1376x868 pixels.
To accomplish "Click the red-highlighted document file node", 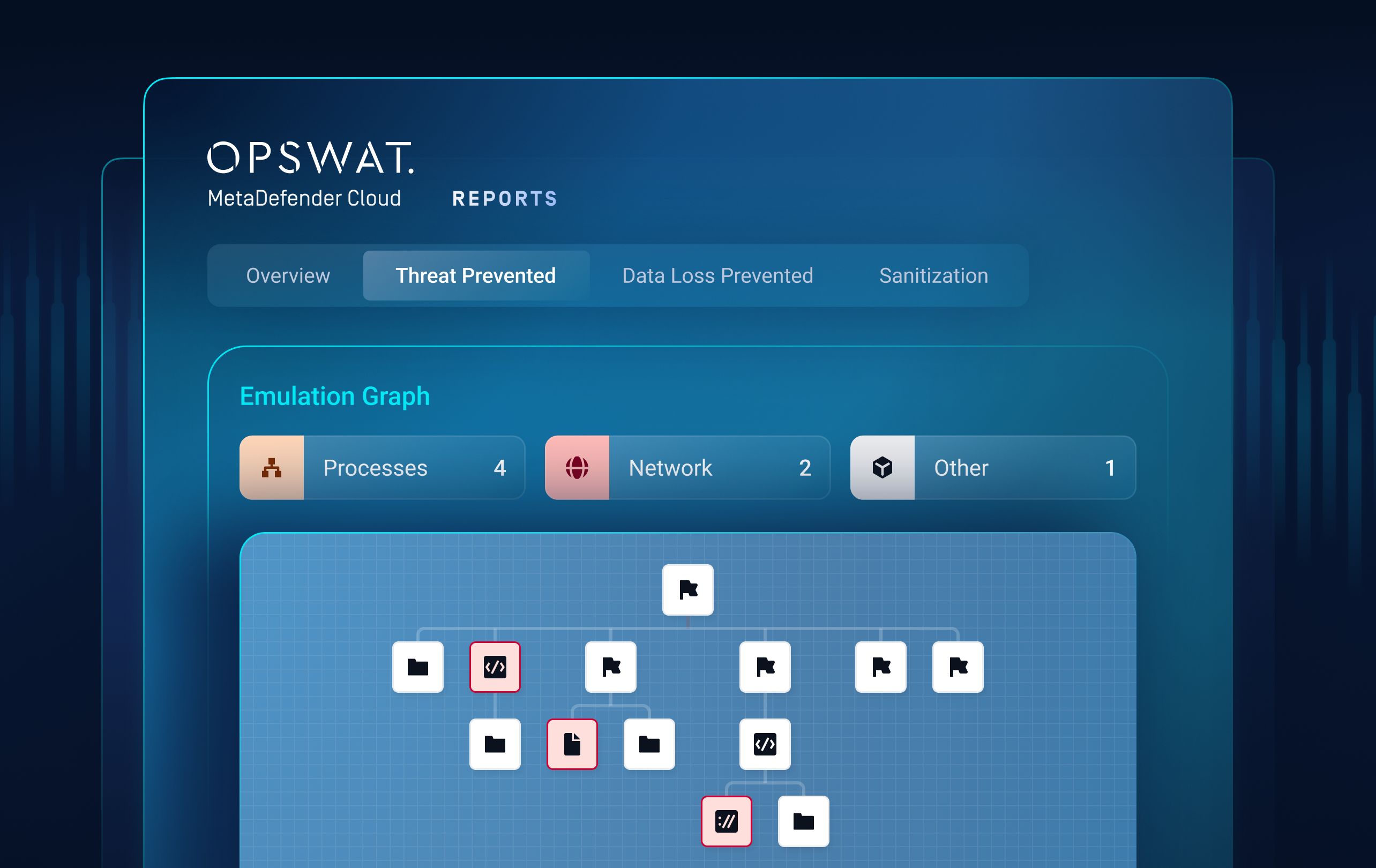I will 572,744.
